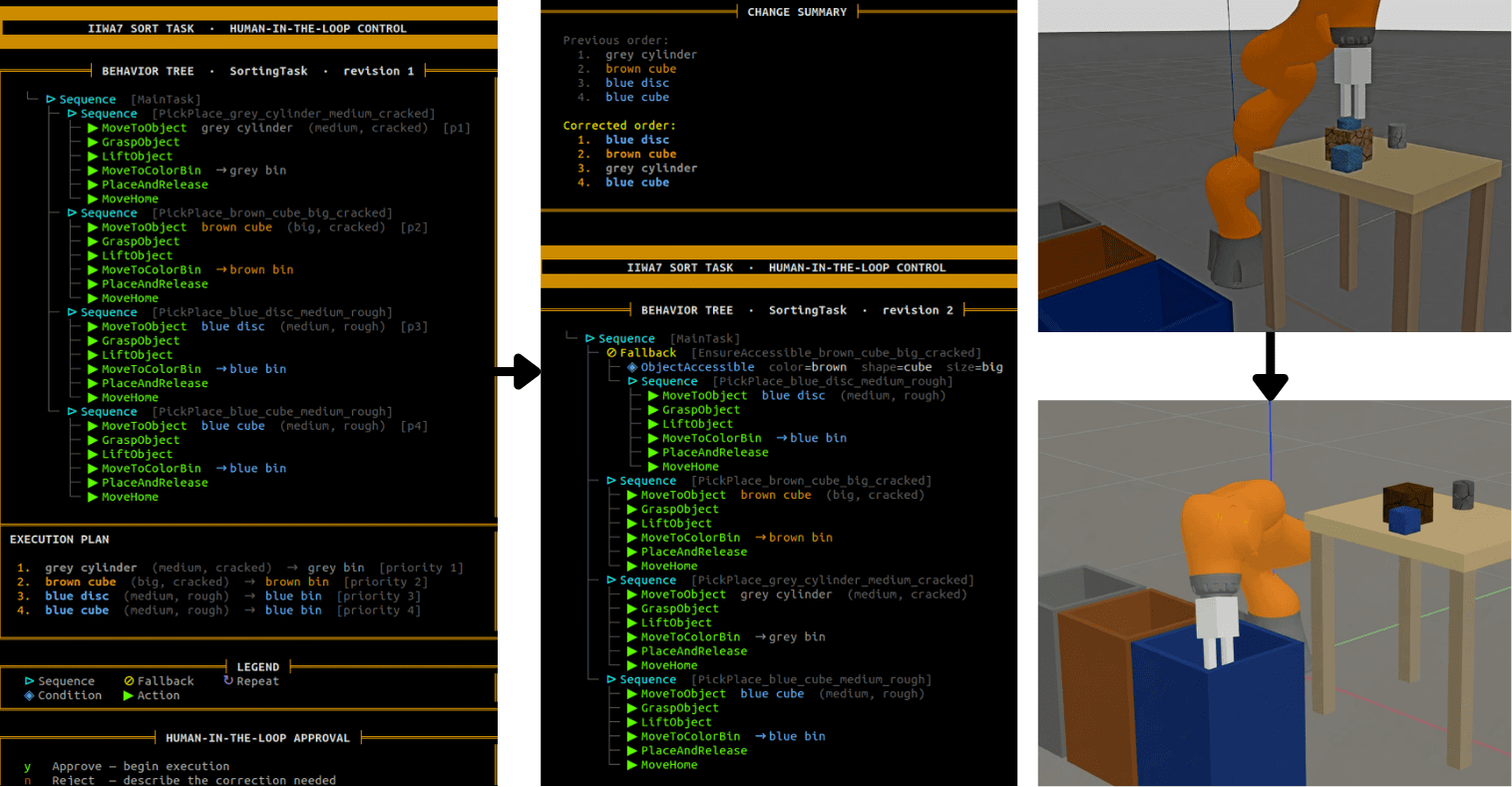Click the Sequence icon in the legend
Viewport: 1512px width, 787px height.
point(30,681)
